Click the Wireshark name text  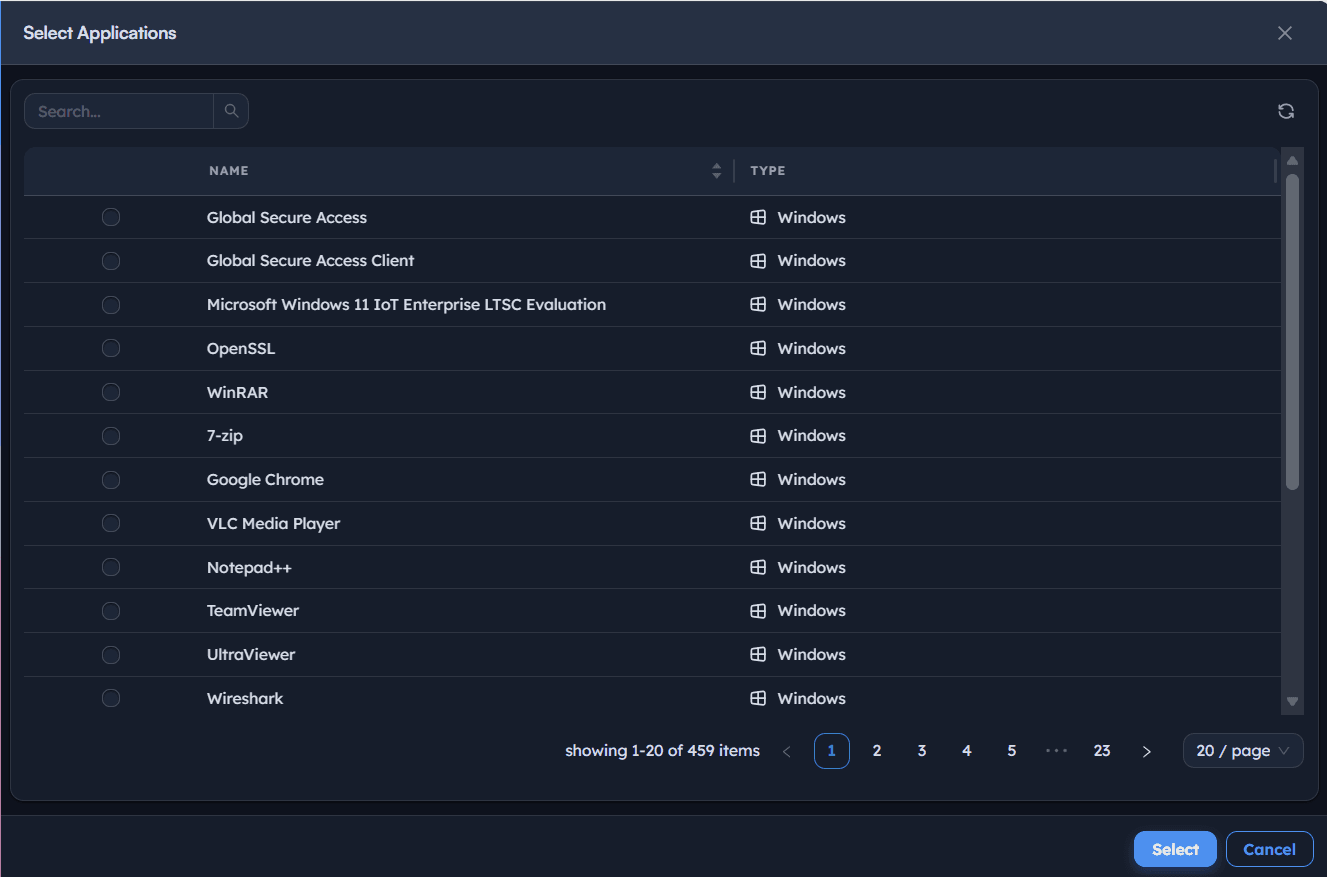pos(245,698)
